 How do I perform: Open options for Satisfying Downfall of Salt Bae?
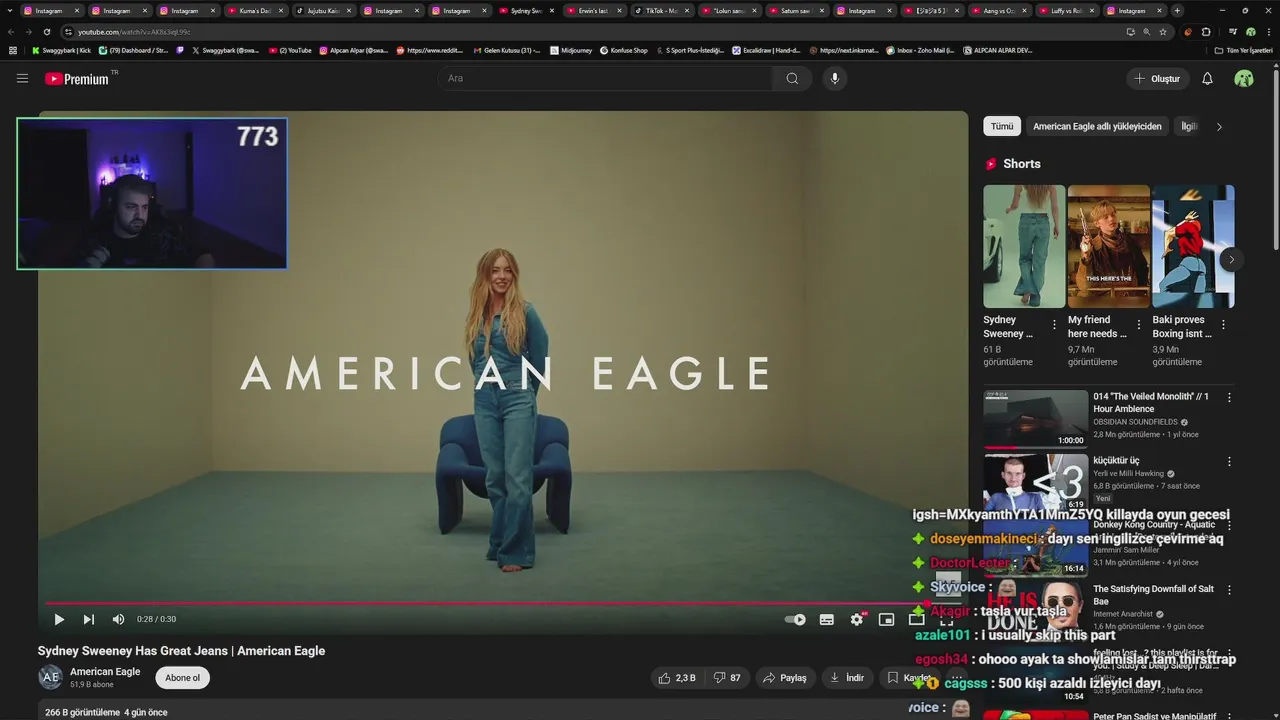click(1229, 590)
